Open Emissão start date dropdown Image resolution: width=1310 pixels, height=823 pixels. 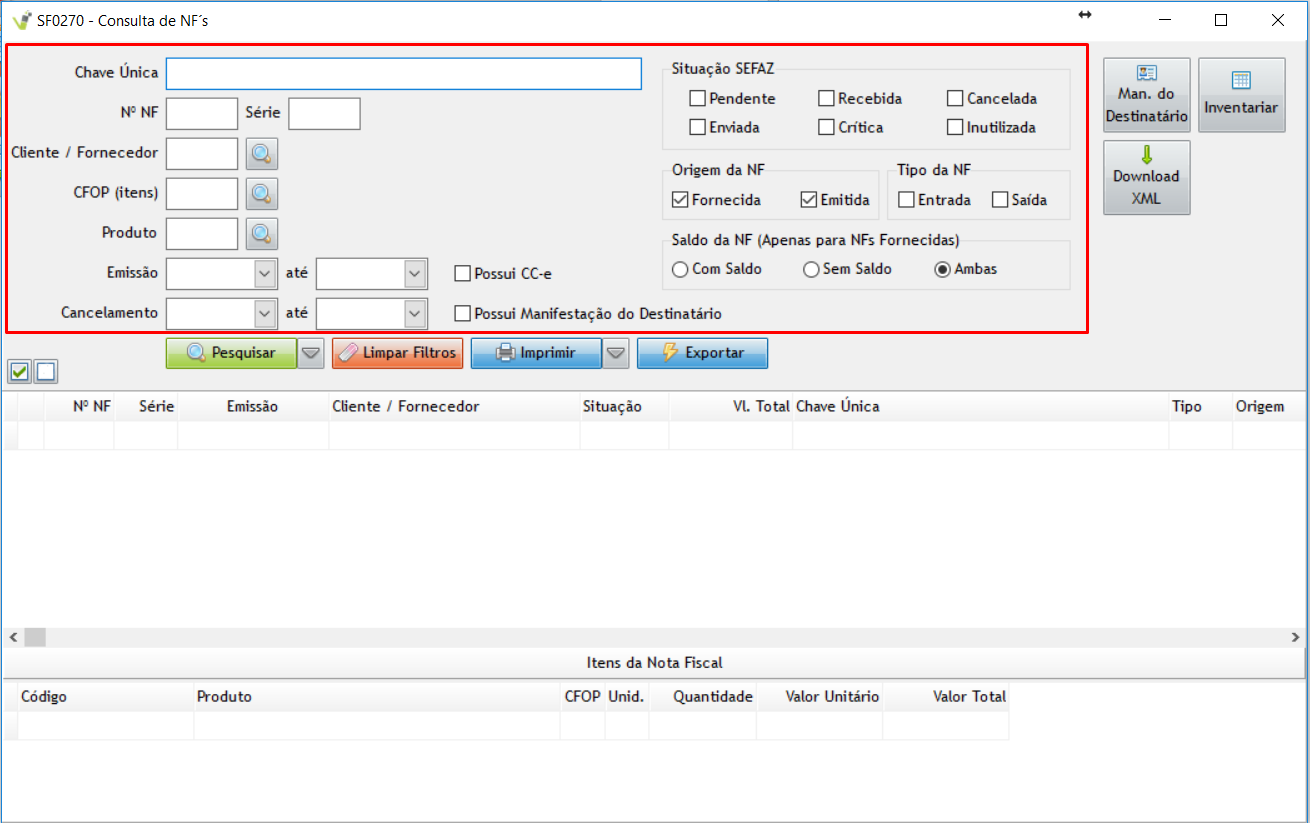click(x=265, y=273)
